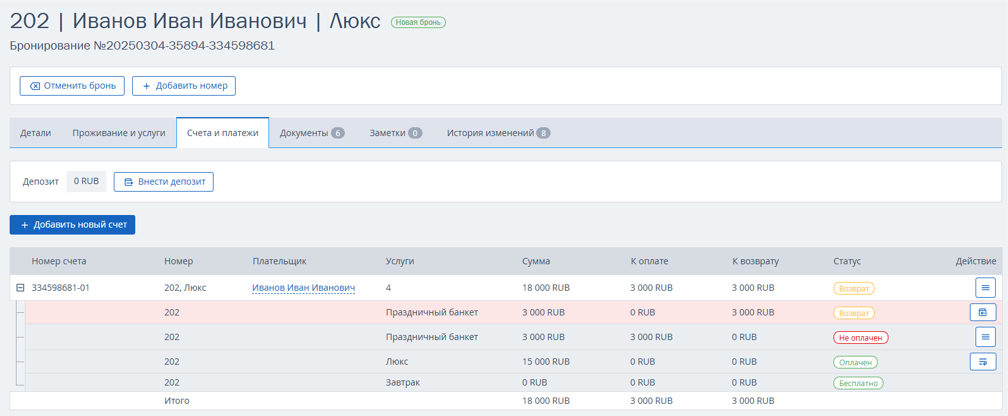Click the Бесплатно status badge

pyautogui.click(x=858, y=383)
